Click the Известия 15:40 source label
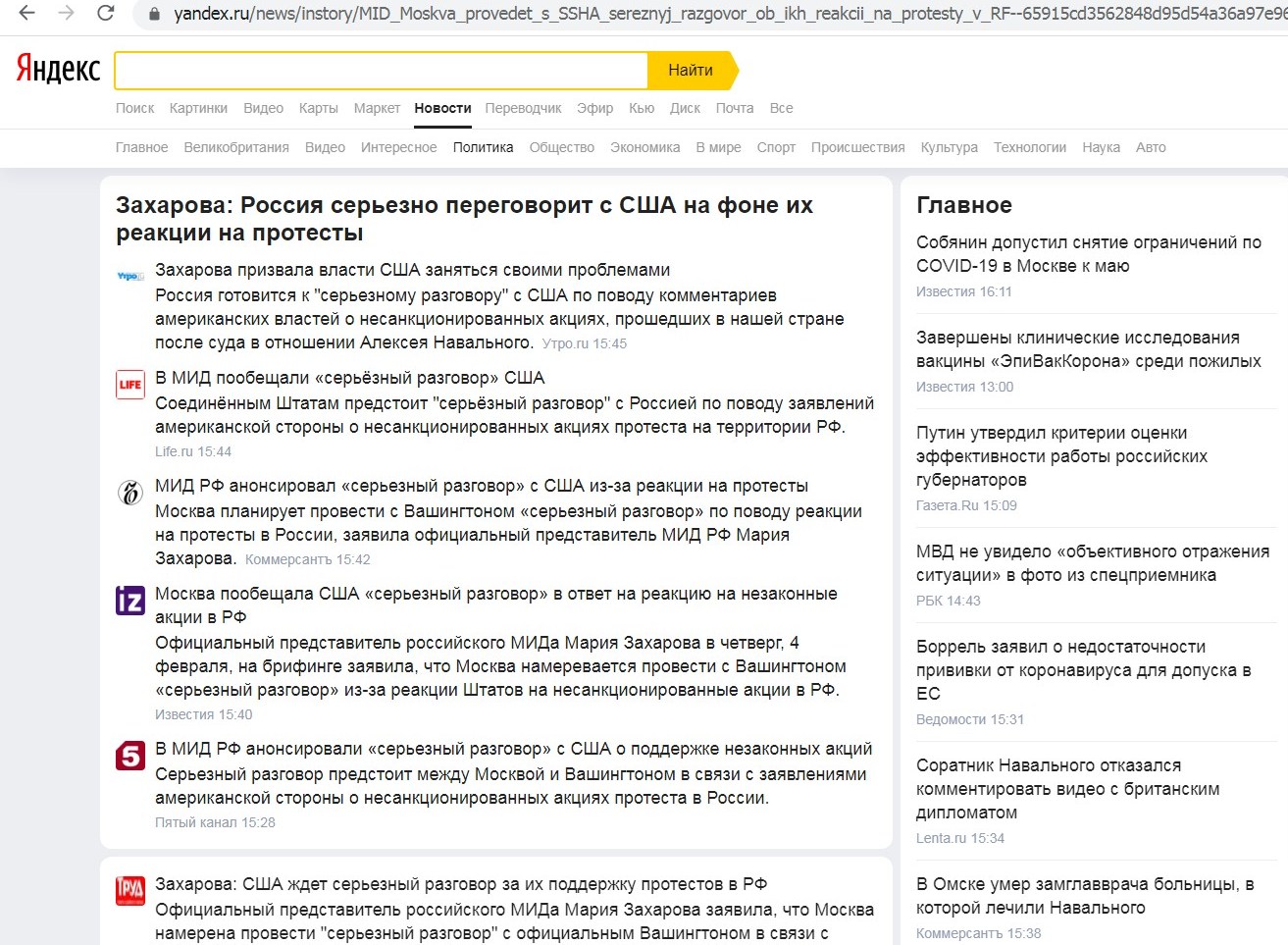The width and height of the screenshot is (1288, 945). (x=204, y=714)
